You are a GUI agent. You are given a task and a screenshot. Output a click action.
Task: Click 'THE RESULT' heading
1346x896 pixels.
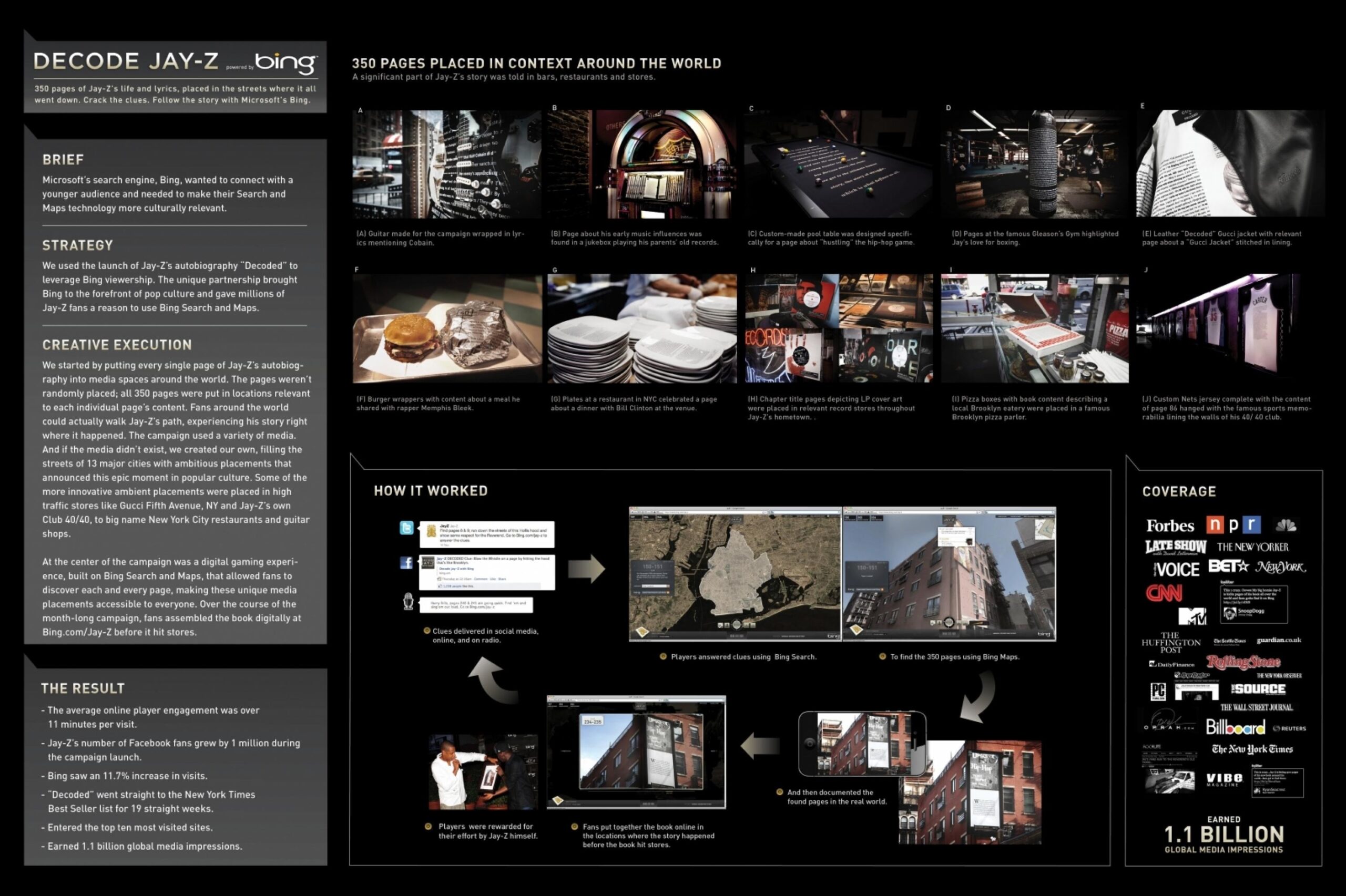pyautogui.click(x=83, y=688)
